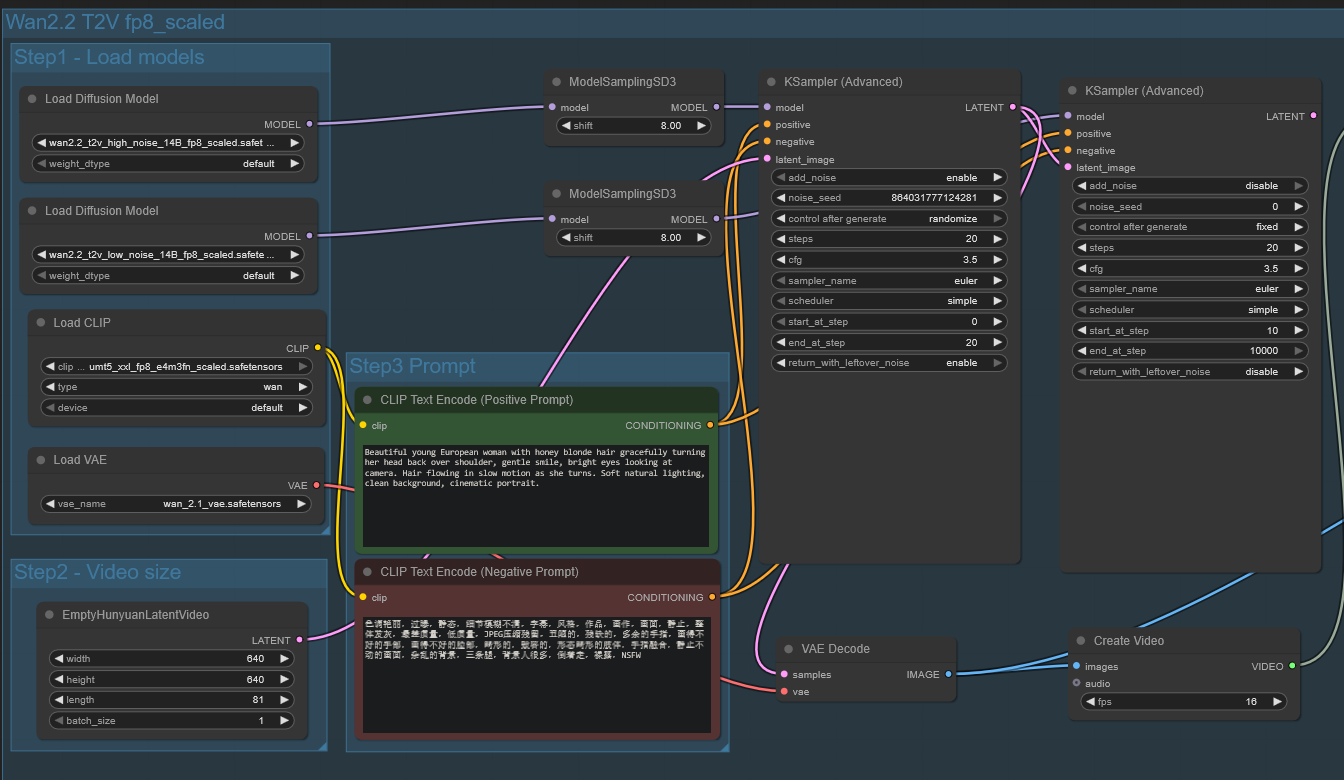Screen dimensions: 1344x780
Task: Open the vae_name dropdown in Load VAE
Action: coord(176,504)
